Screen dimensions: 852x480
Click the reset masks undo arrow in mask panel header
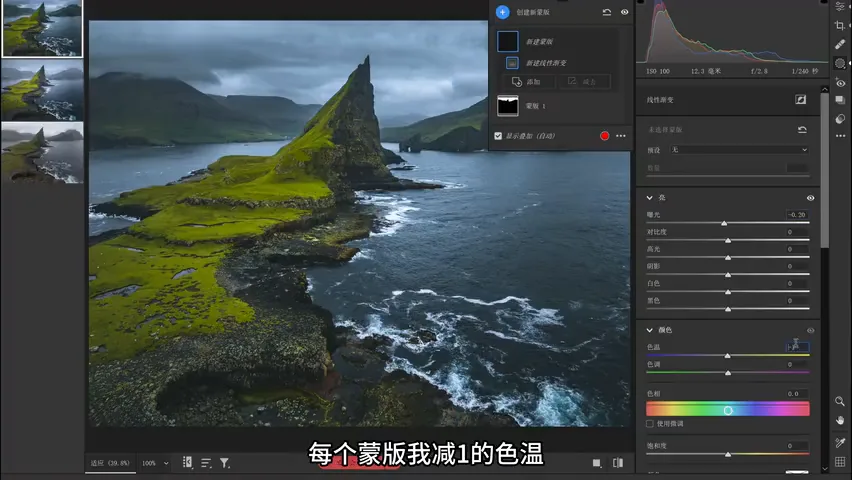tap(607, 12)
